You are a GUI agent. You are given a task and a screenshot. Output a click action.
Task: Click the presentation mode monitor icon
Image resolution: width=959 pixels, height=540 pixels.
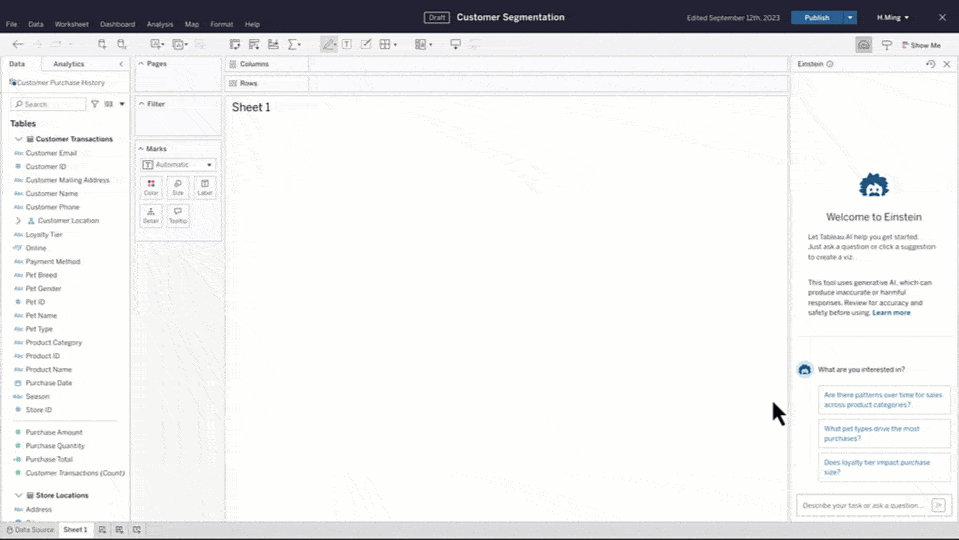pyautogui.click(x=455, y=44)
